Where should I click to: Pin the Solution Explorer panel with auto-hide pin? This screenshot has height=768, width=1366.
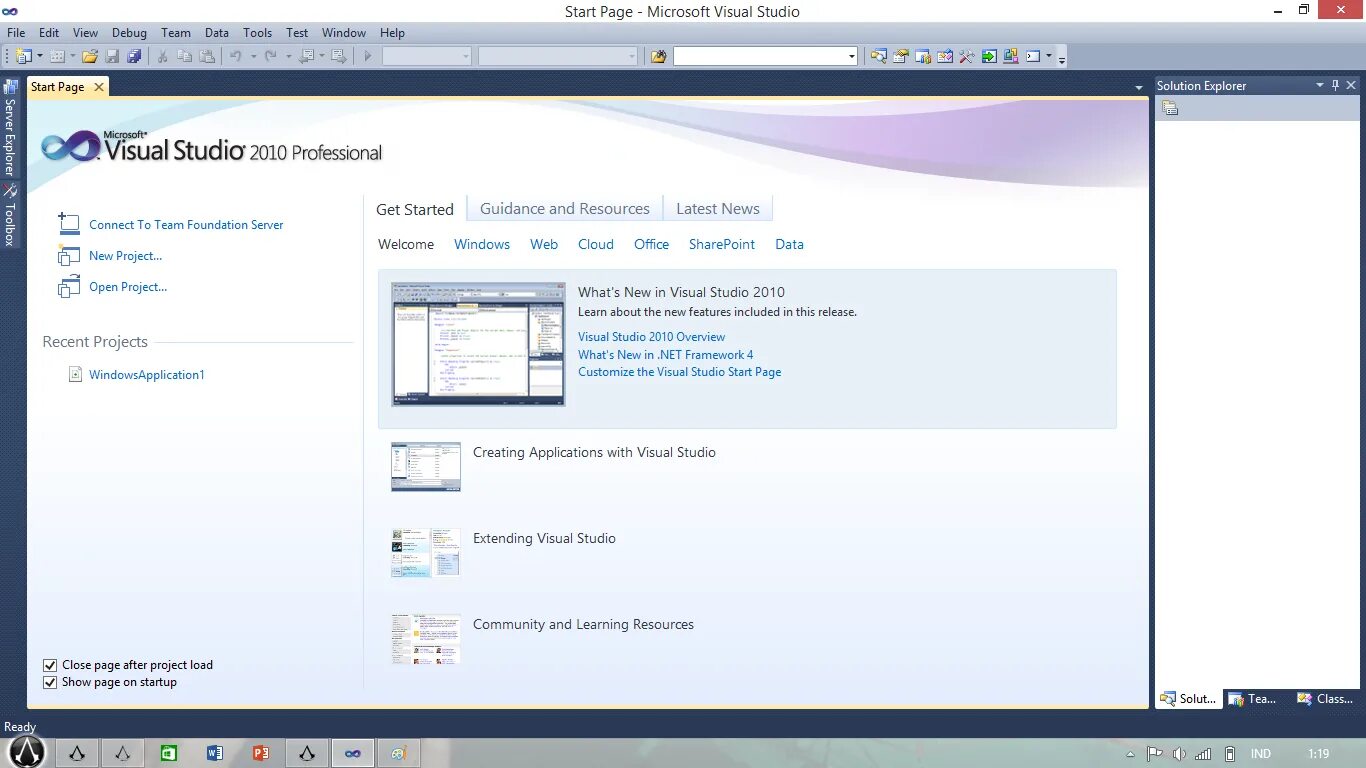1335,85
